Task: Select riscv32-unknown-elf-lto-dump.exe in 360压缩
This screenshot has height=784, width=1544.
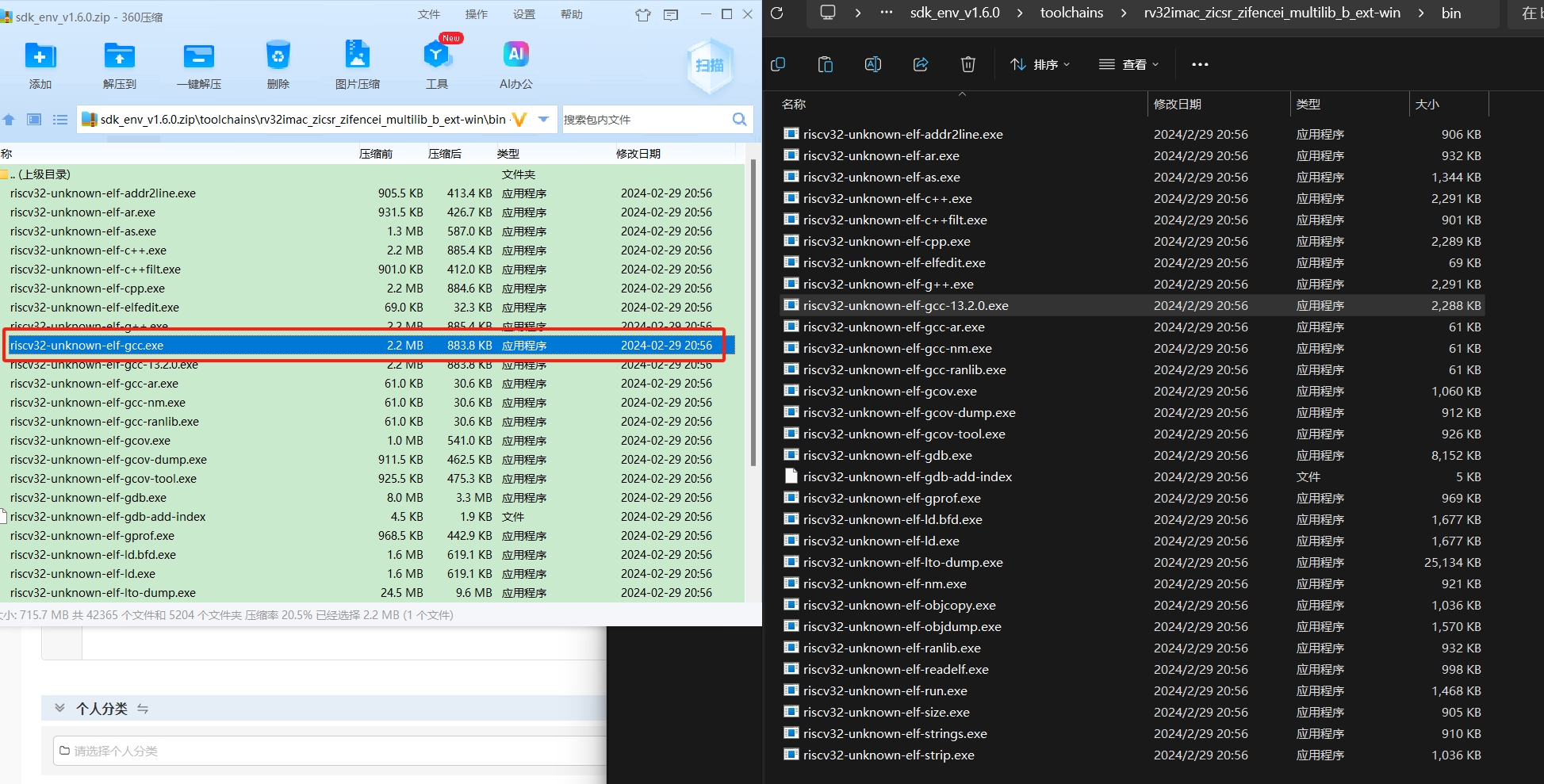Action: [x=372, y=593]
